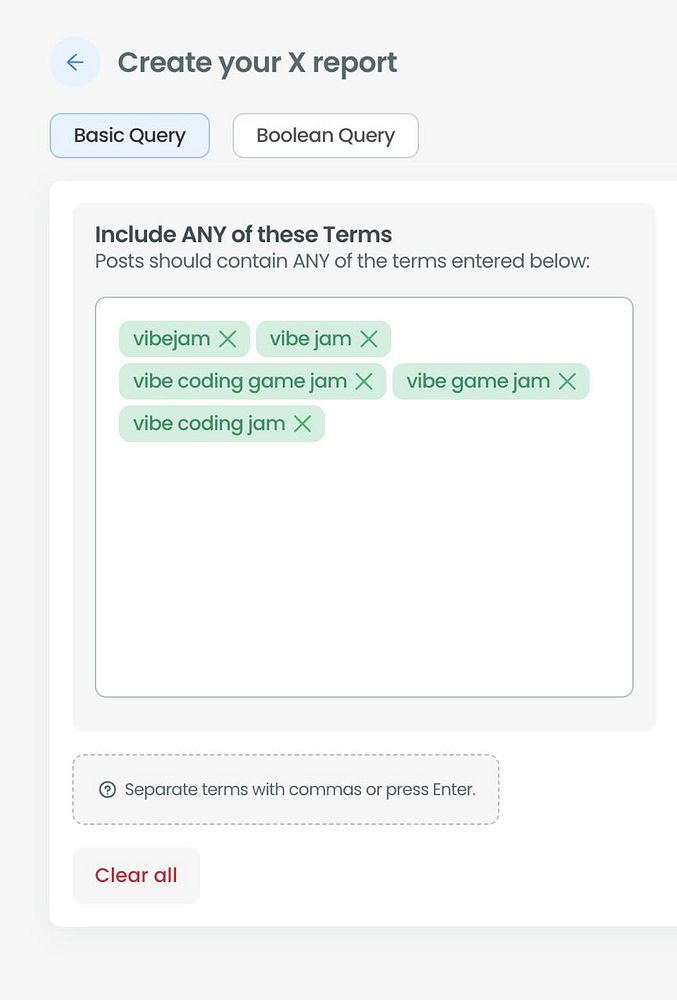Remove the "vibe game jam" tag
Screen dimensions: 677x1000
pyautogui.click(x=567, y=381)
